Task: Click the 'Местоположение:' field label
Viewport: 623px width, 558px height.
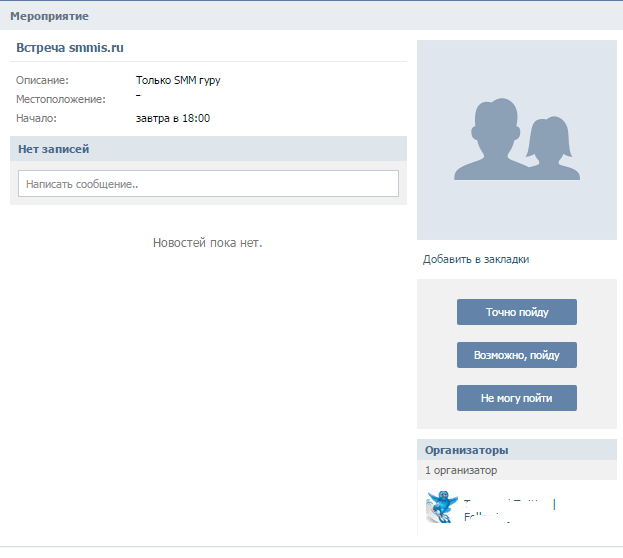Action: tap(61, 99)
